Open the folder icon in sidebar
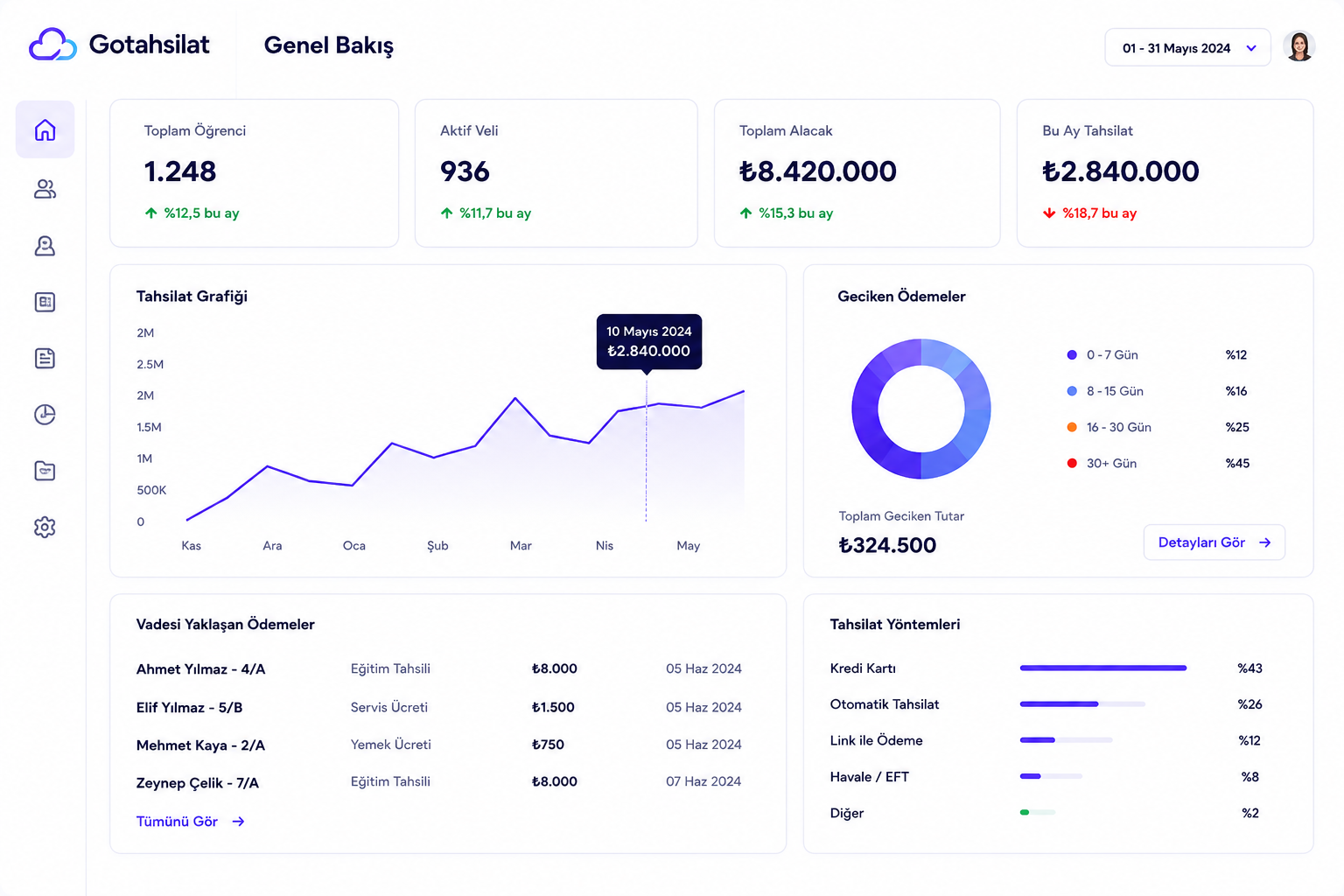This screenshot has width=1344, height=896. pyautogui.click(x=45, y=471)
